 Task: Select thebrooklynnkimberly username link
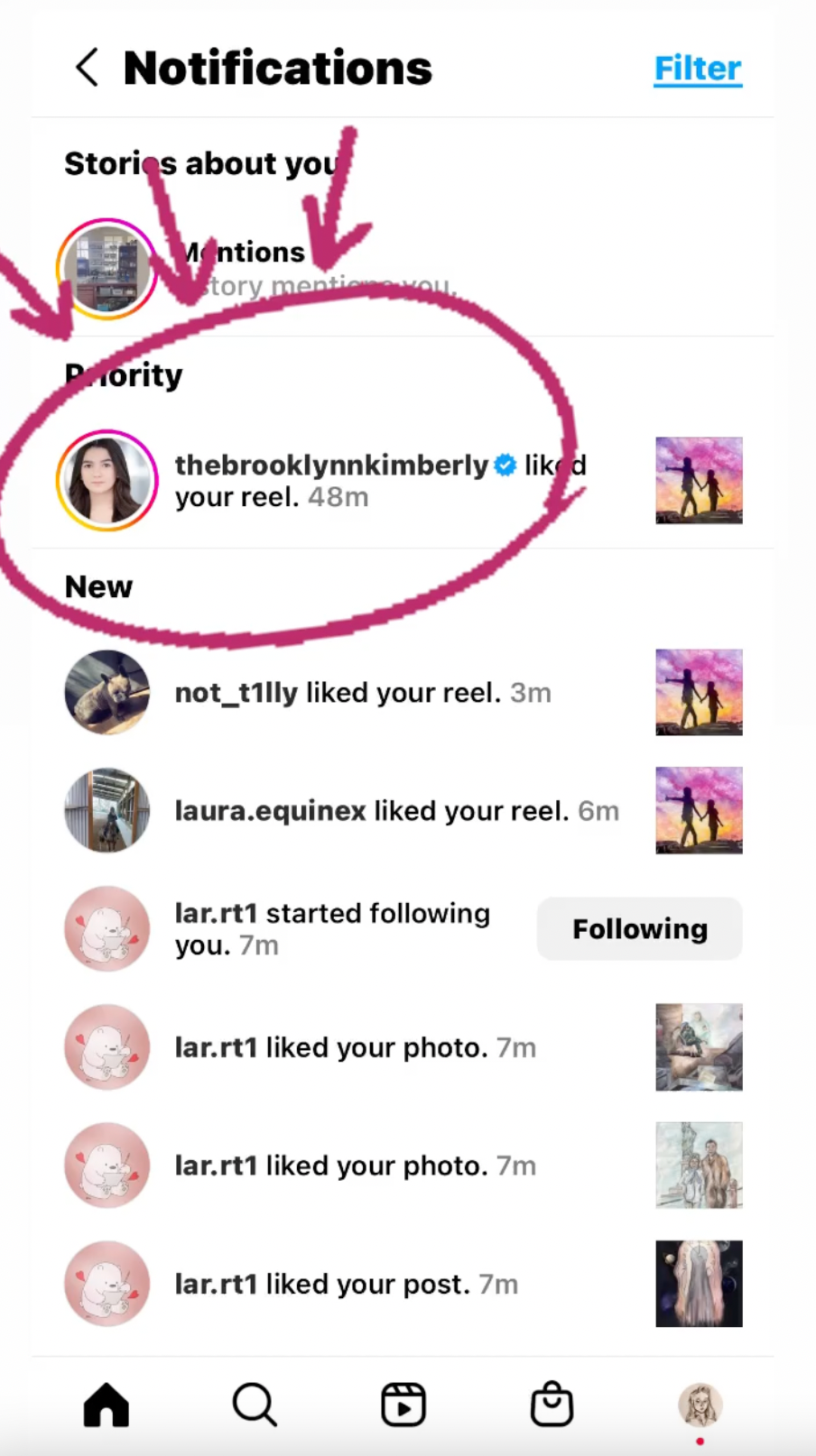pyautogui.click(x=331, y=465)
